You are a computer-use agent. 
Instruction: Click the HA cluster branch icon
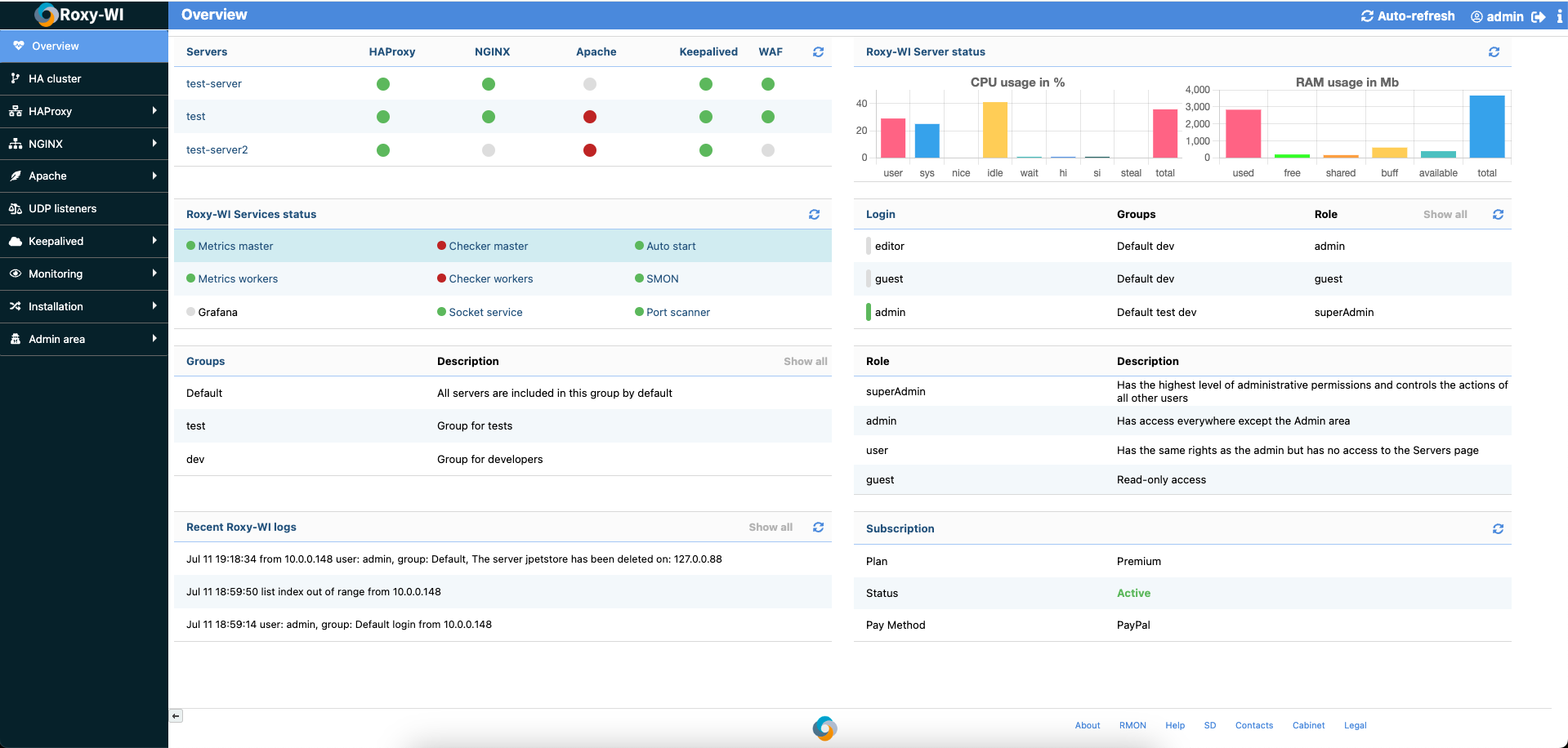click(15, 78)
